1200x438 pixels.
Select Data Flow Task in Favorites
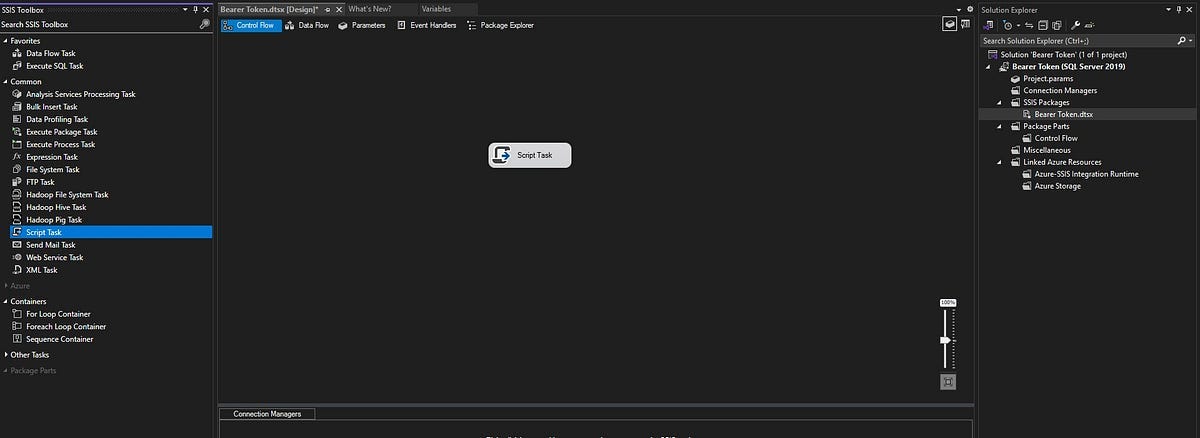50,53
